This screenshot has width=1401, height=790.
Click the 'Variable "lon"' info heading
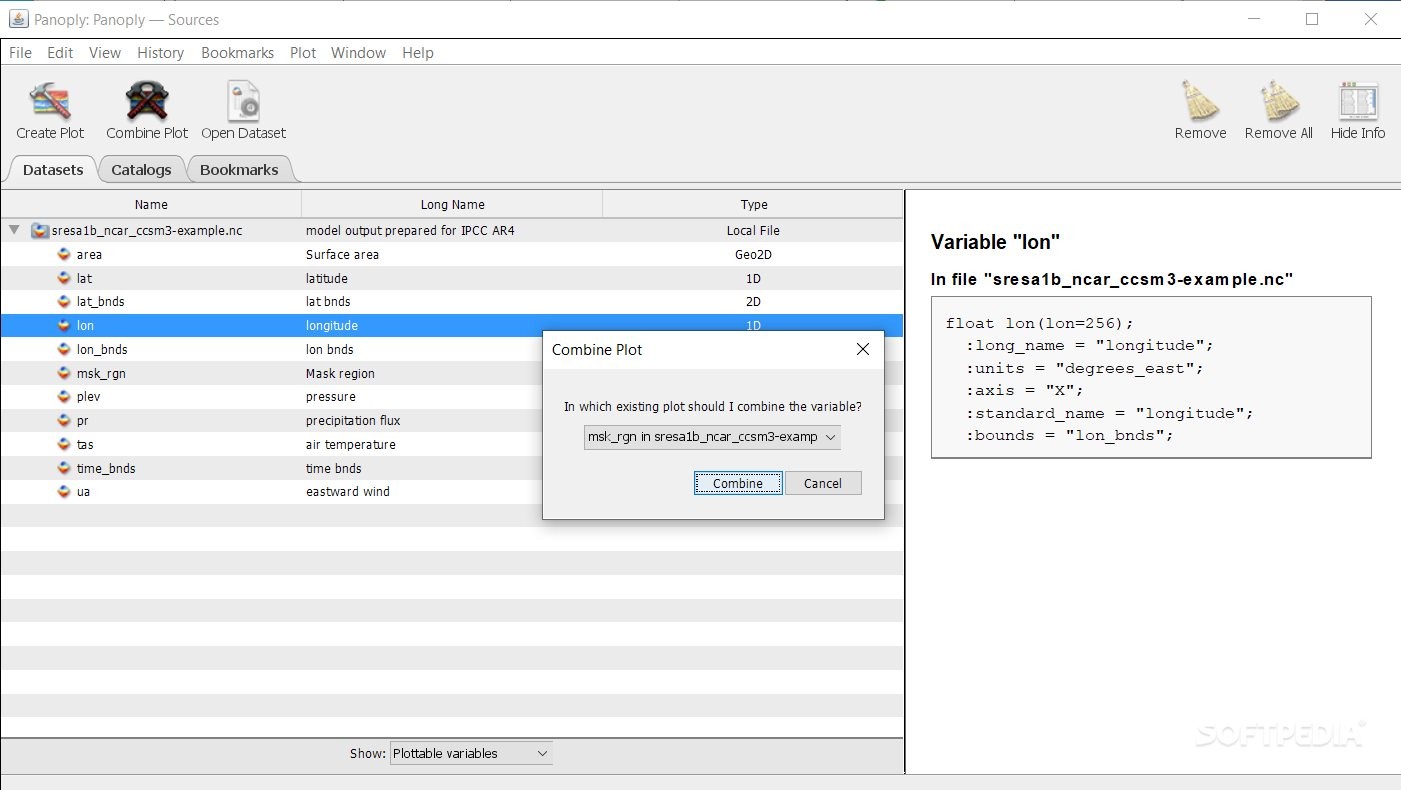(995, 242)
